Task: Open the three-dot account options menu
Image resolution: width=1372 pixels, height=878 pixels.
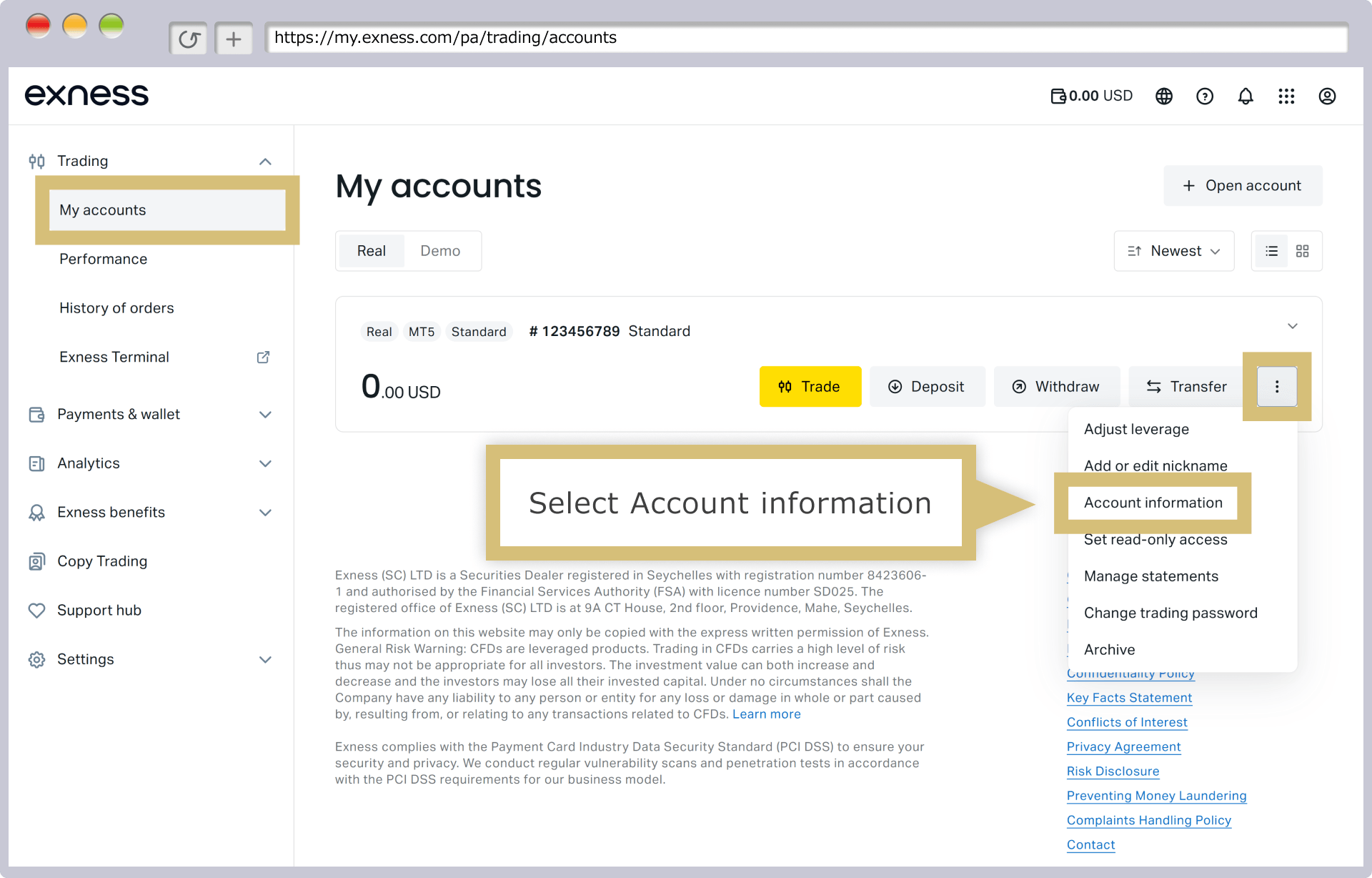Action: point(1277,387)
